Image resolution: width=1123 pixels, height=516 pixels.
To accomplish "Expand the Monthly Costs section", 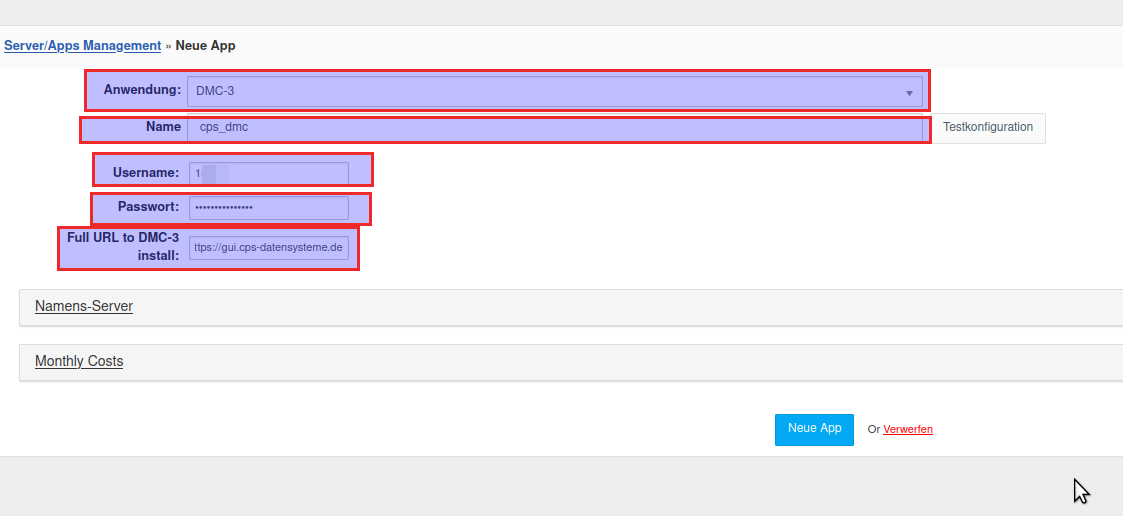I will 79,362.
